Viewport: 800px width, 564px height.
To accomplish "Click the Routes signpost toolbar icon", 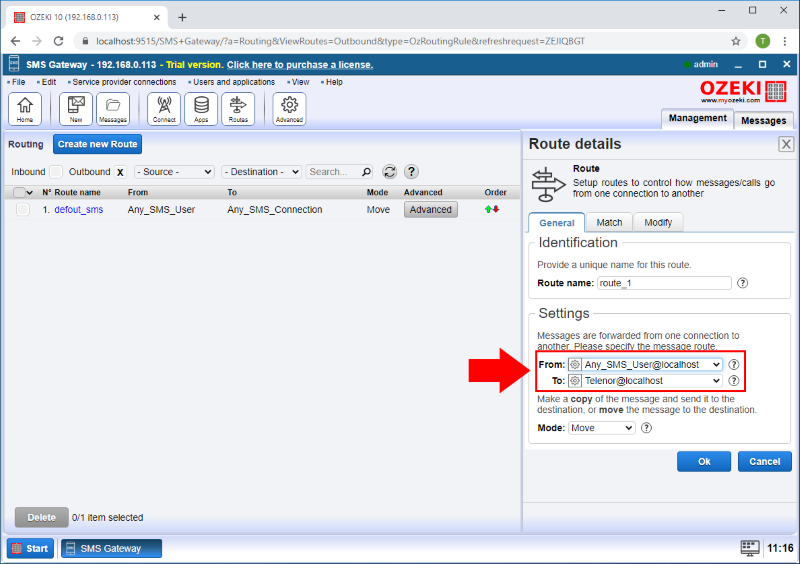I will pyautogui.click(x=238, y=109).
